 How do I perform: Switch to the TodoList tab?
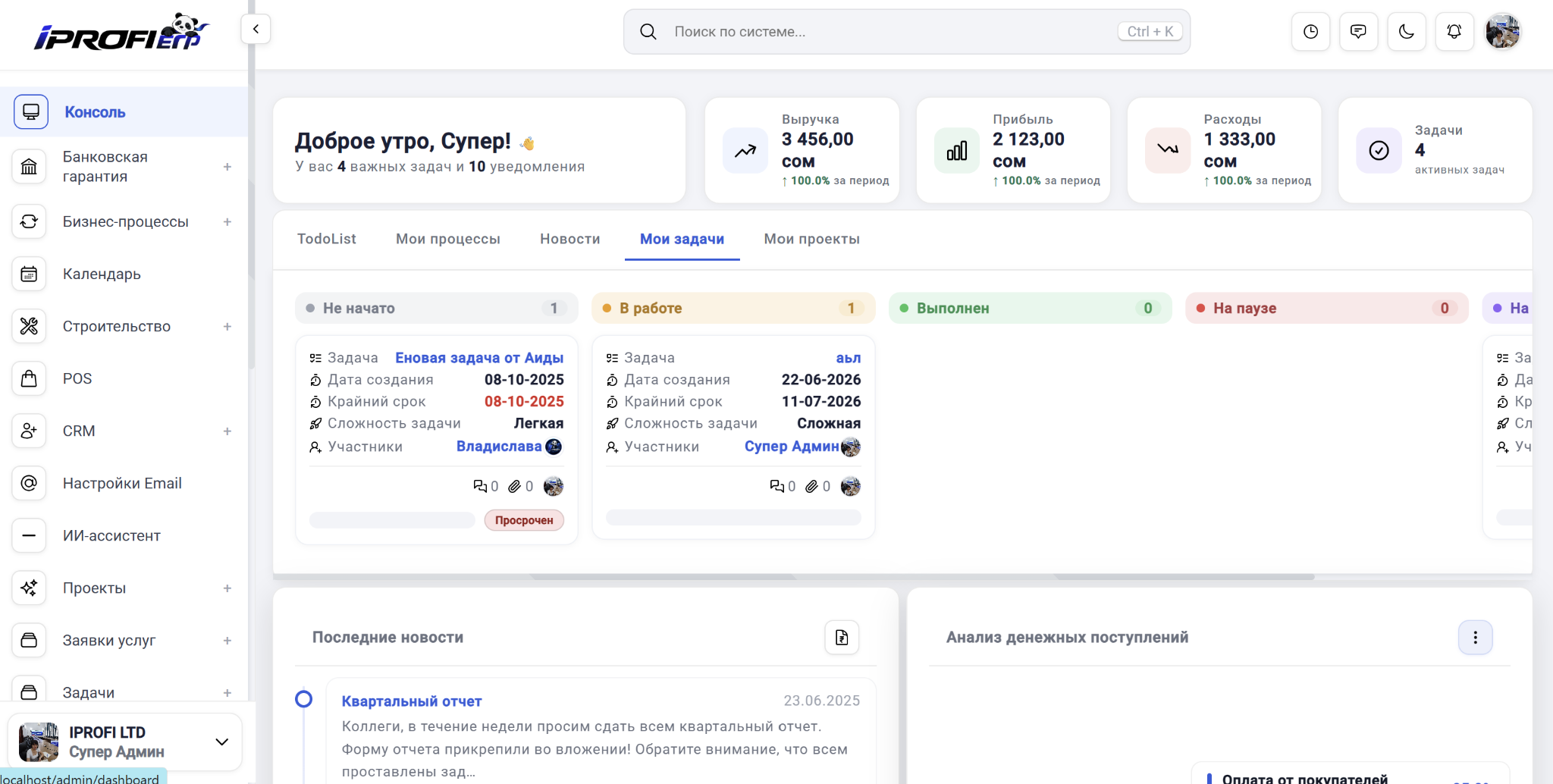[327, 239]
